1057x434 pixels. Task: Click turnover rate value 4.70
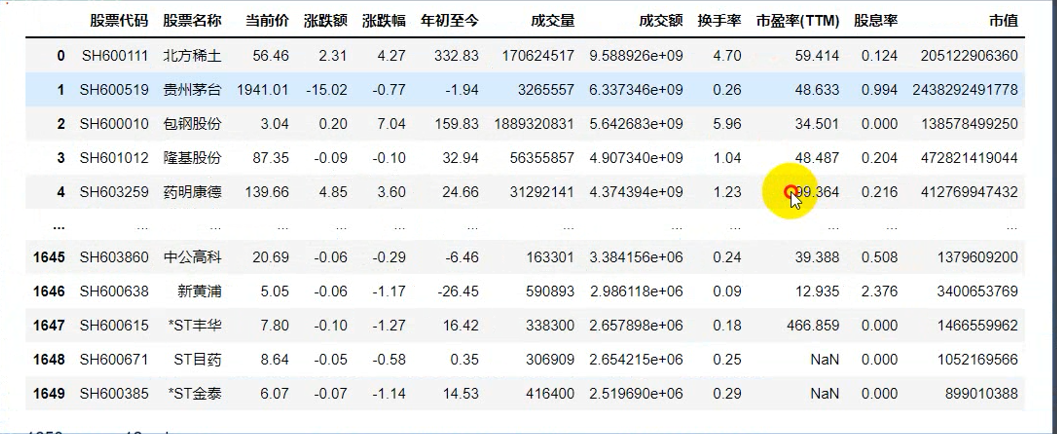click(727, 56)
